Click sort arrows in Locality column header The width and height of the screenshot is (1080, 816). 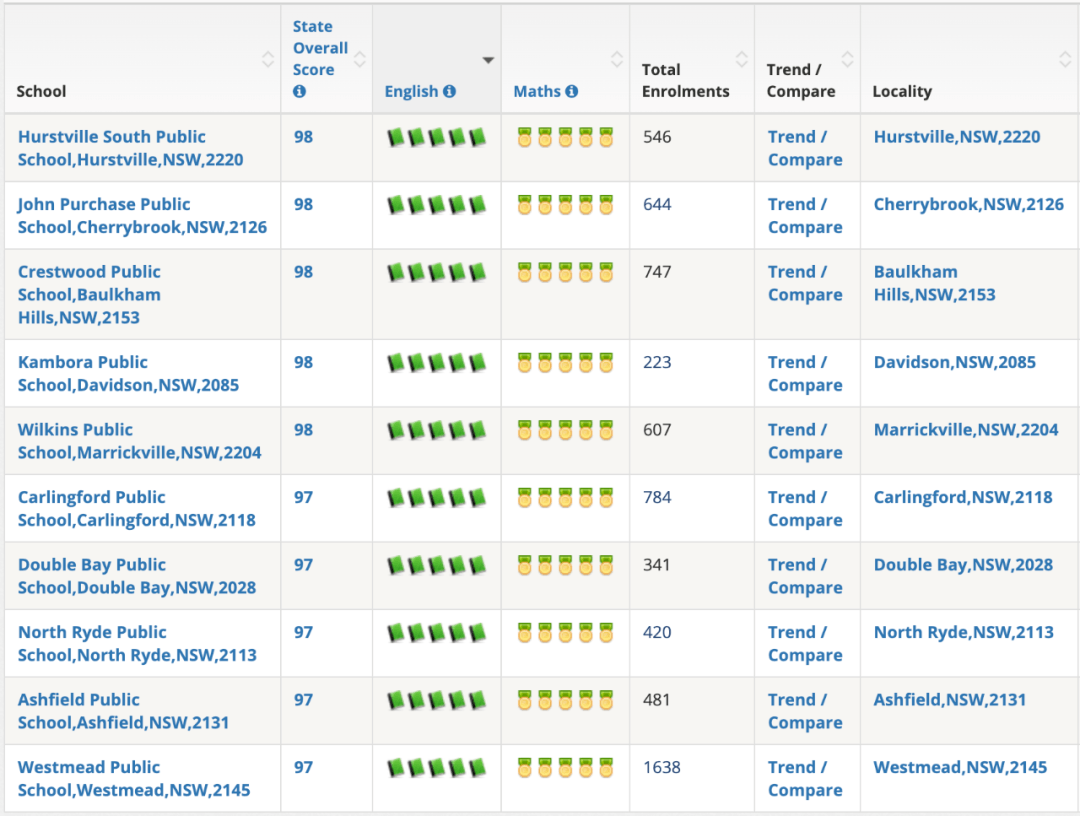pyautogui.click(x=1065, y=59)
